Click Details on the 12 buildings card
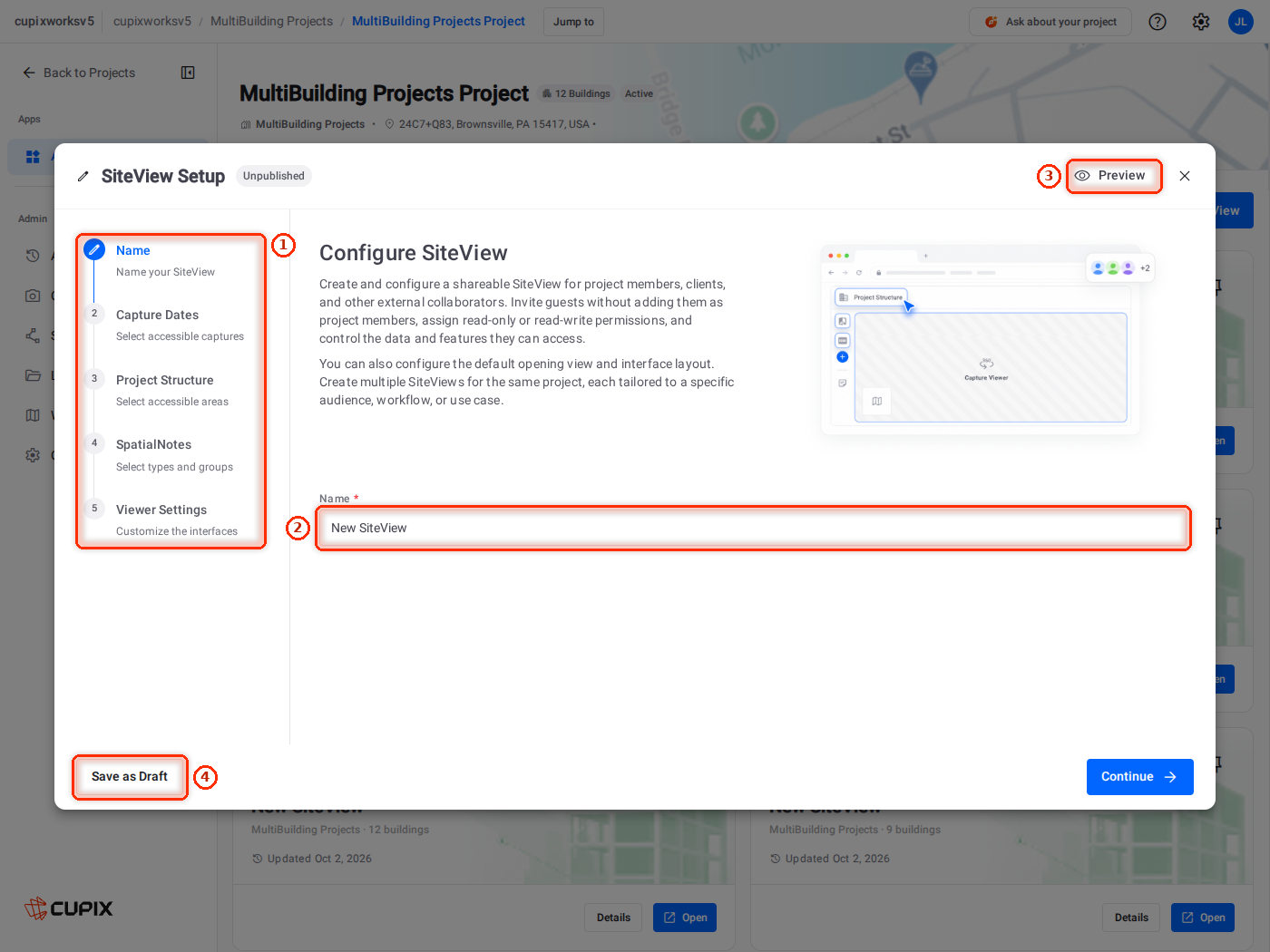 [613, 918]
